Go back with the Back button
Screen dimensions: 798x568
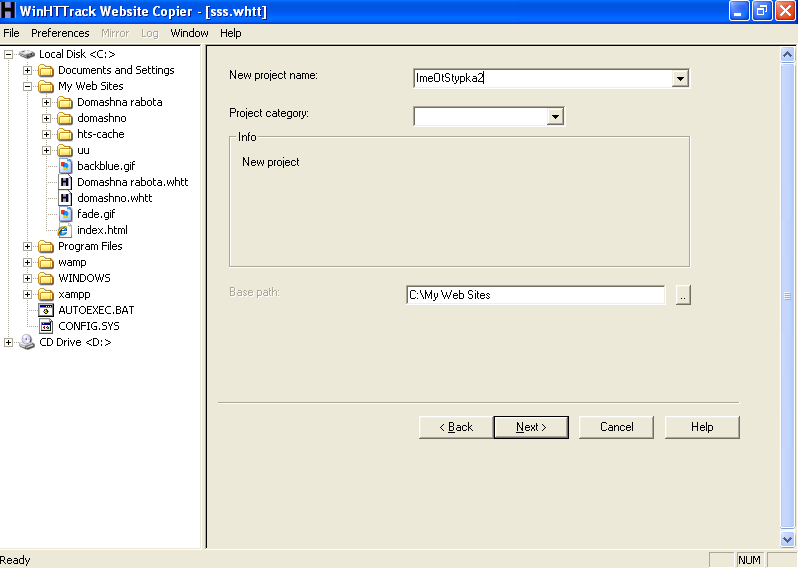455,427
